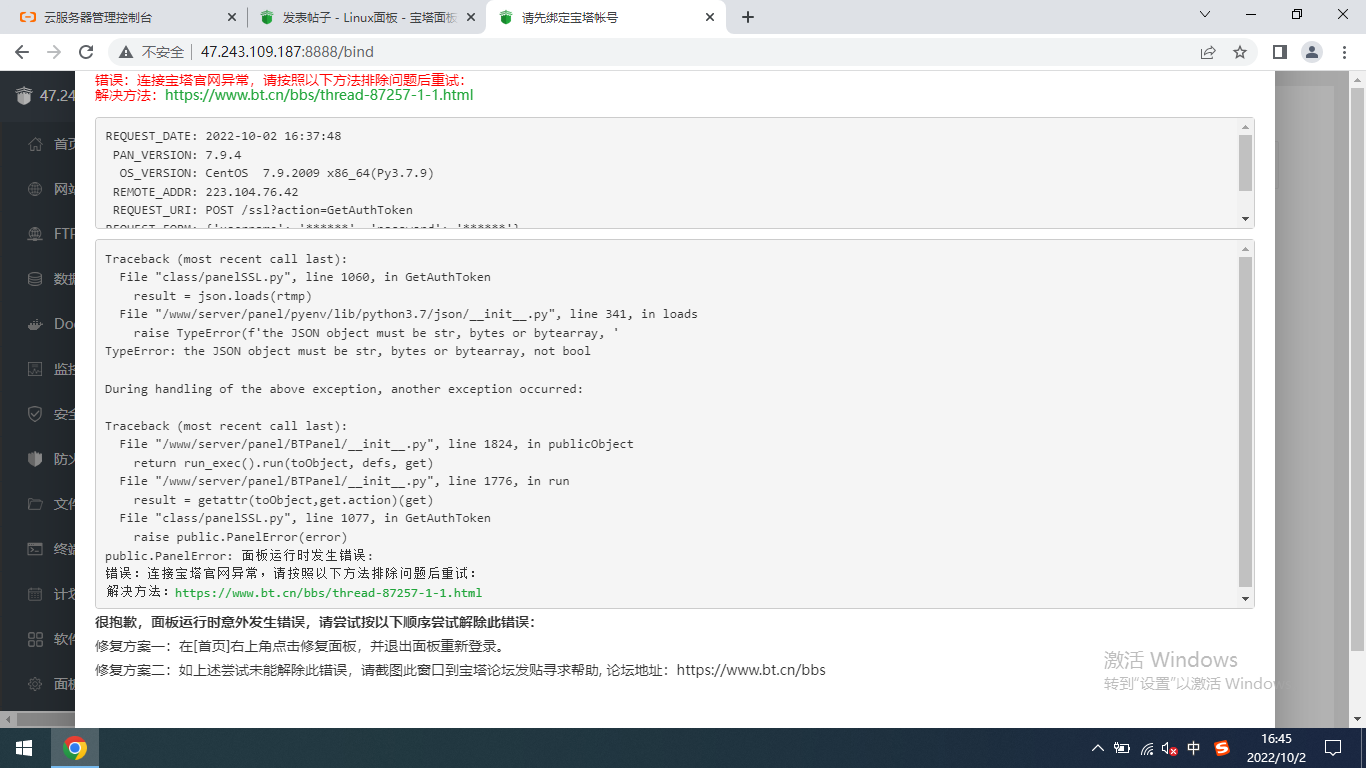
Task: Open the Chrome tab search dropdown chevron
Action: 1205,15
